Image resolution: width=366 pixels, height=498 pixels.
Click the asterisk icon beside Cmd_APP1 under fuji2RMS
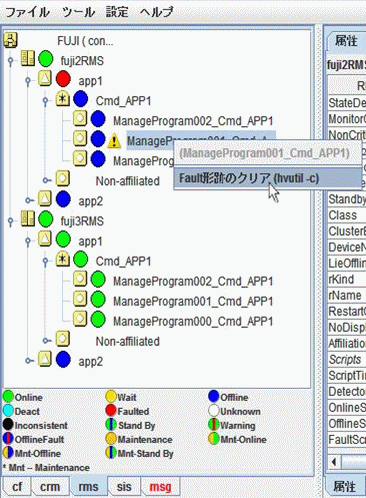pyautogui.click(x=63, y=99)
